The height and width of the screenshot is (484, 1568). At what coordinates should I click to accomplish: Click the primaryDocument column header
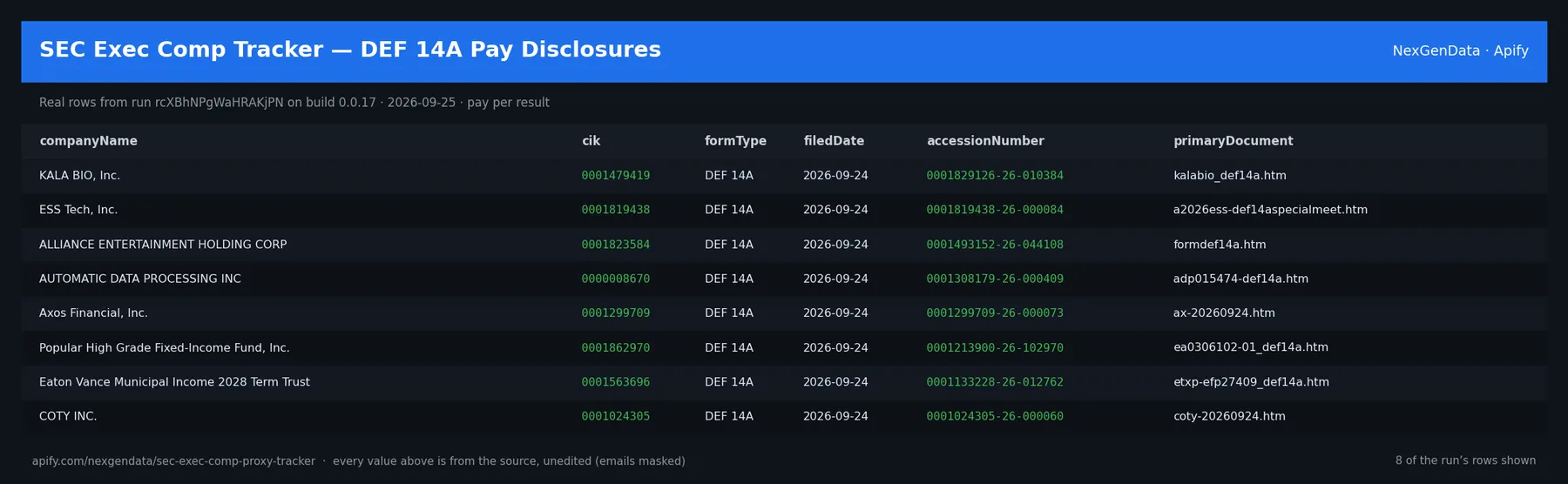[1233, 141]
